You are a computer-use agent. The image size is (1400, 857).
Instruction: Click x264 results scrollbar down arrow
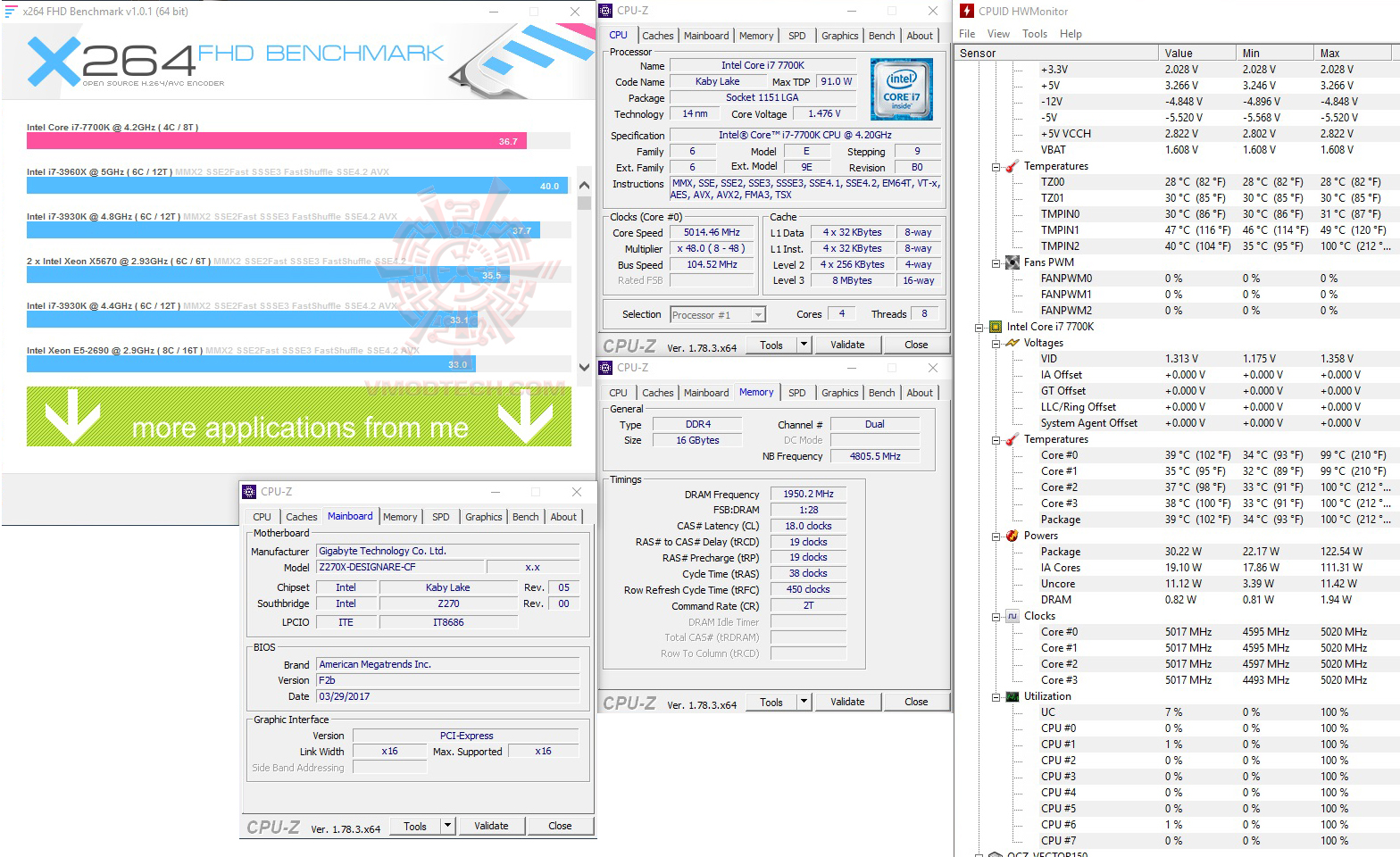[x=584, y=366]
